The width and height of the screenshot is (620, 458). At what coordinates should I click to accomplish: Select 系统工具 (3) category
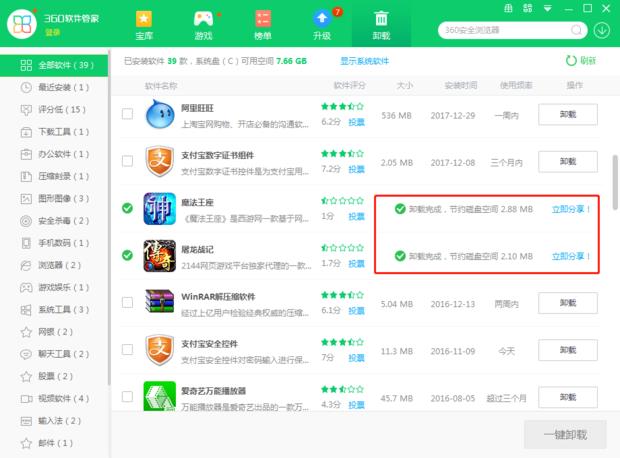pyautogui.click(x=54, y=310)
